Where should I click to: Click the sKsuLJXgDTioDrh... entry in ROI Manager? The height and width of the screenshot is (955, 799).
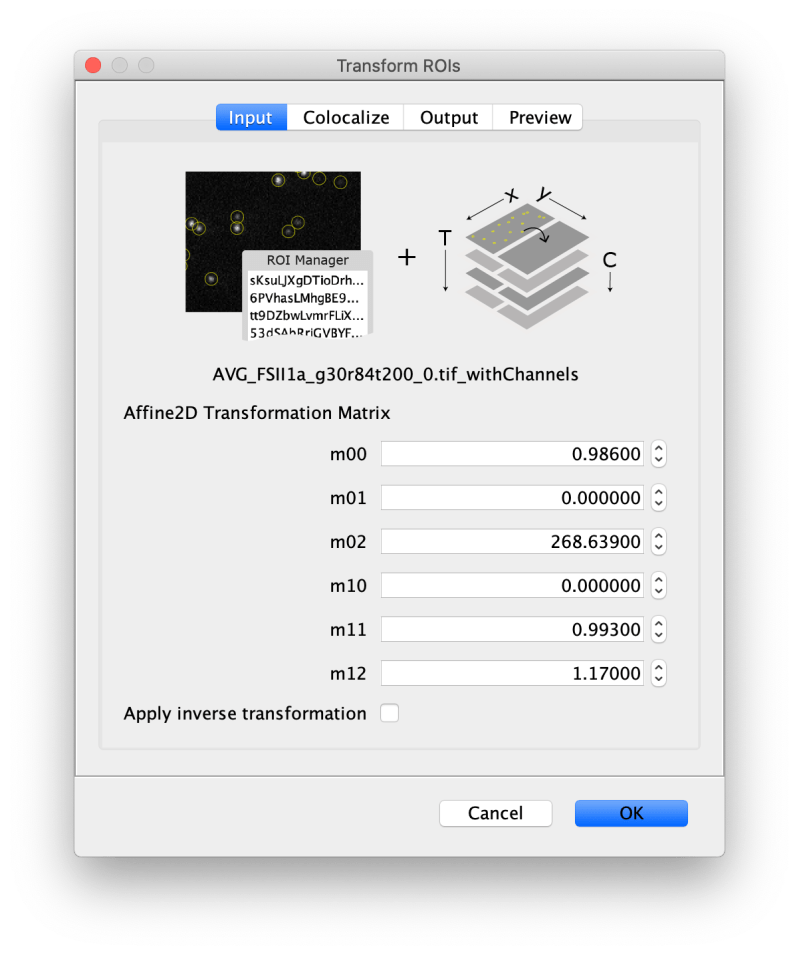point(307,280)
